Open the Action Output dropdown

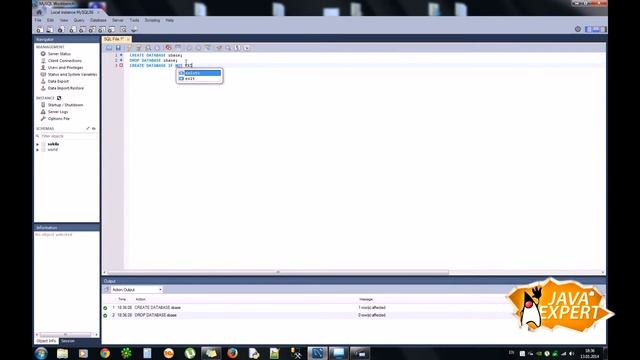coord(137,289)
